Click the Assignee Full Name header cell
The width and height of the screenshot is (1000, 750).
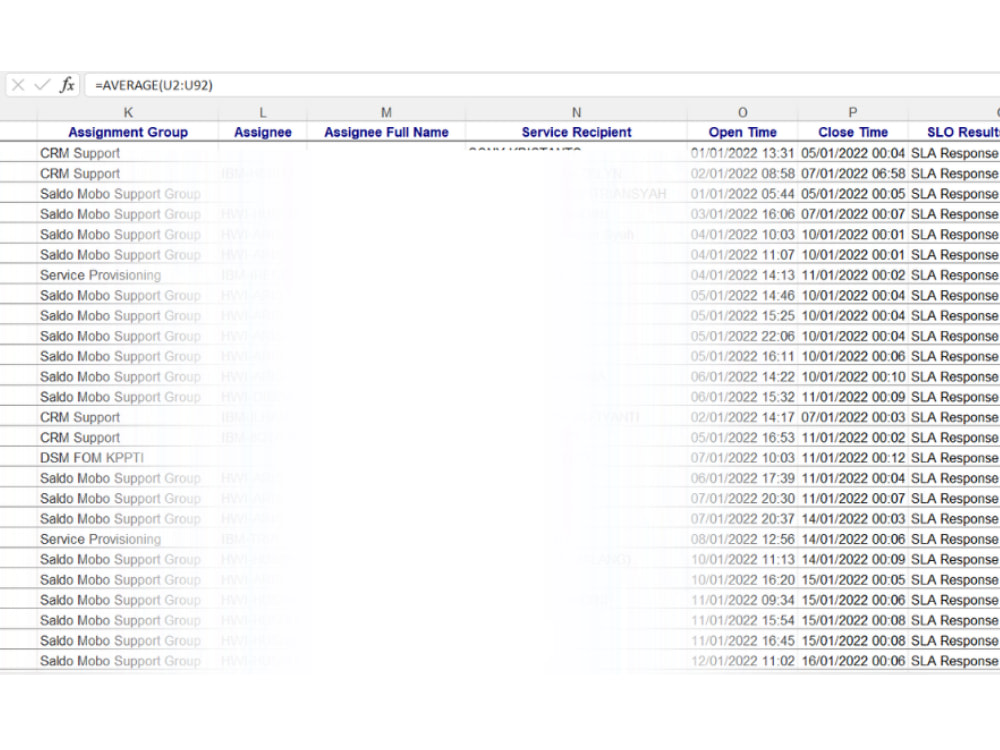(x=386, y=132)
